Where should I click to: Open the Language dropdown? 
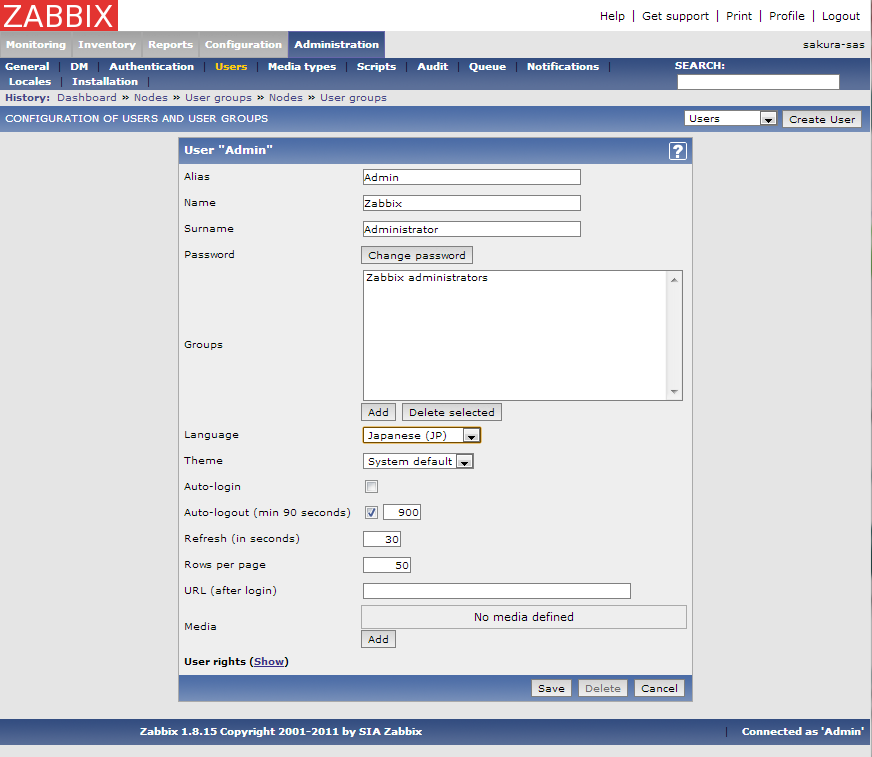(x=421, y=436)
